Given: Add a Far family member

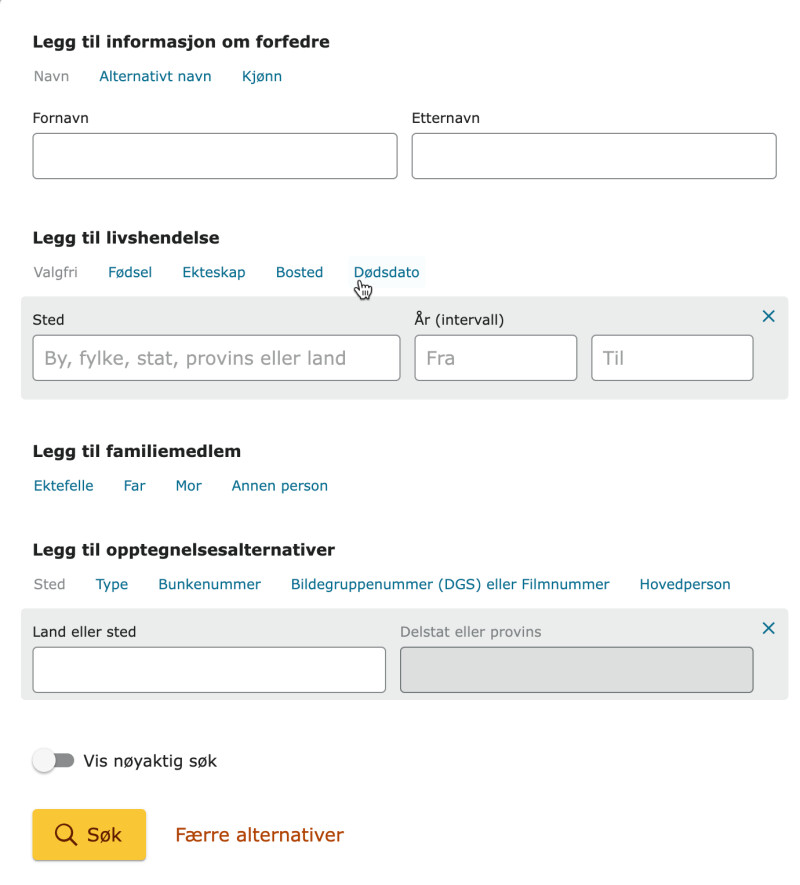Looking at the screenshot, I should [134, 485].
